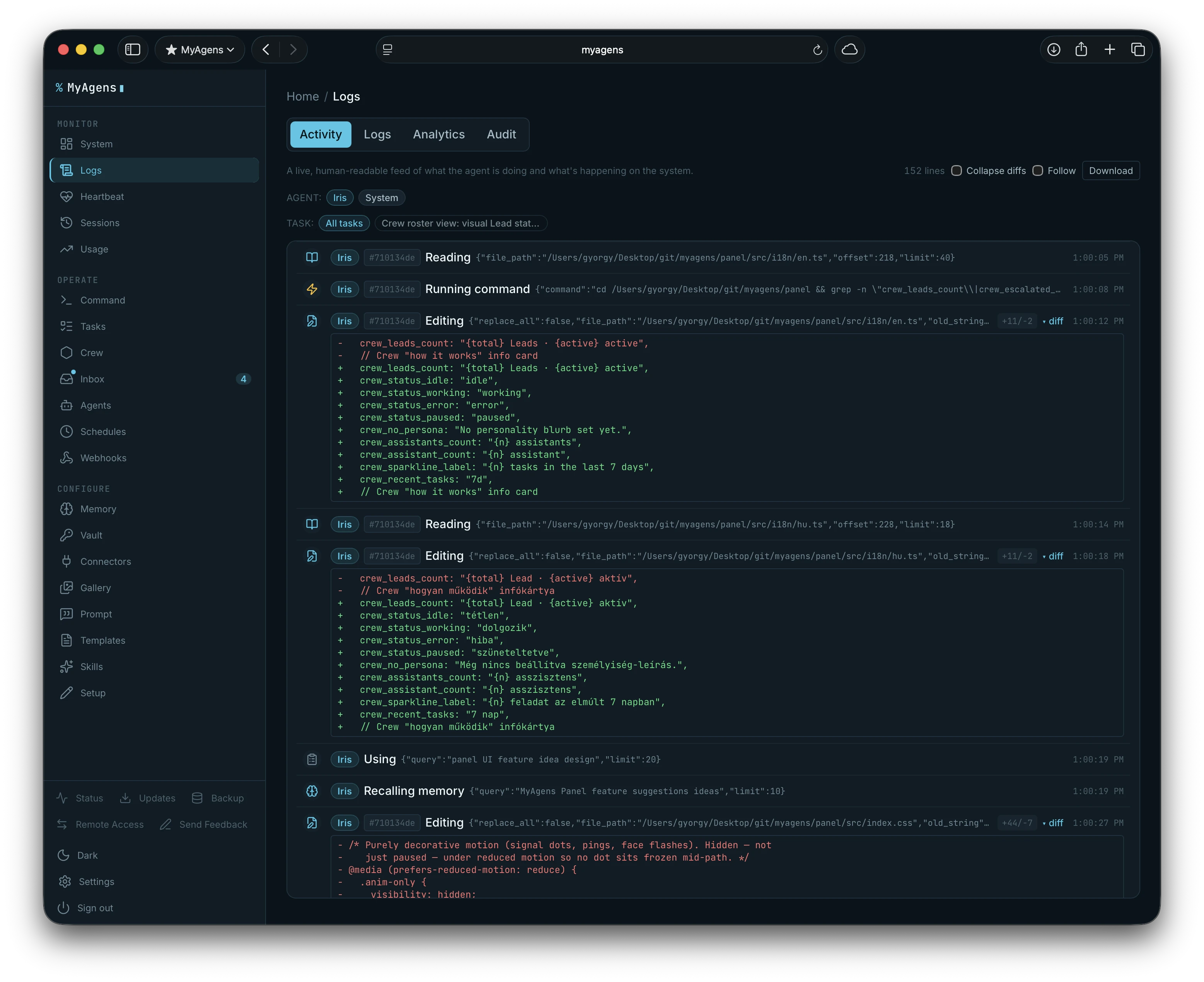Click the Running command log row
Viewport: 1204px width, 982px height.
tap(713, 290)
